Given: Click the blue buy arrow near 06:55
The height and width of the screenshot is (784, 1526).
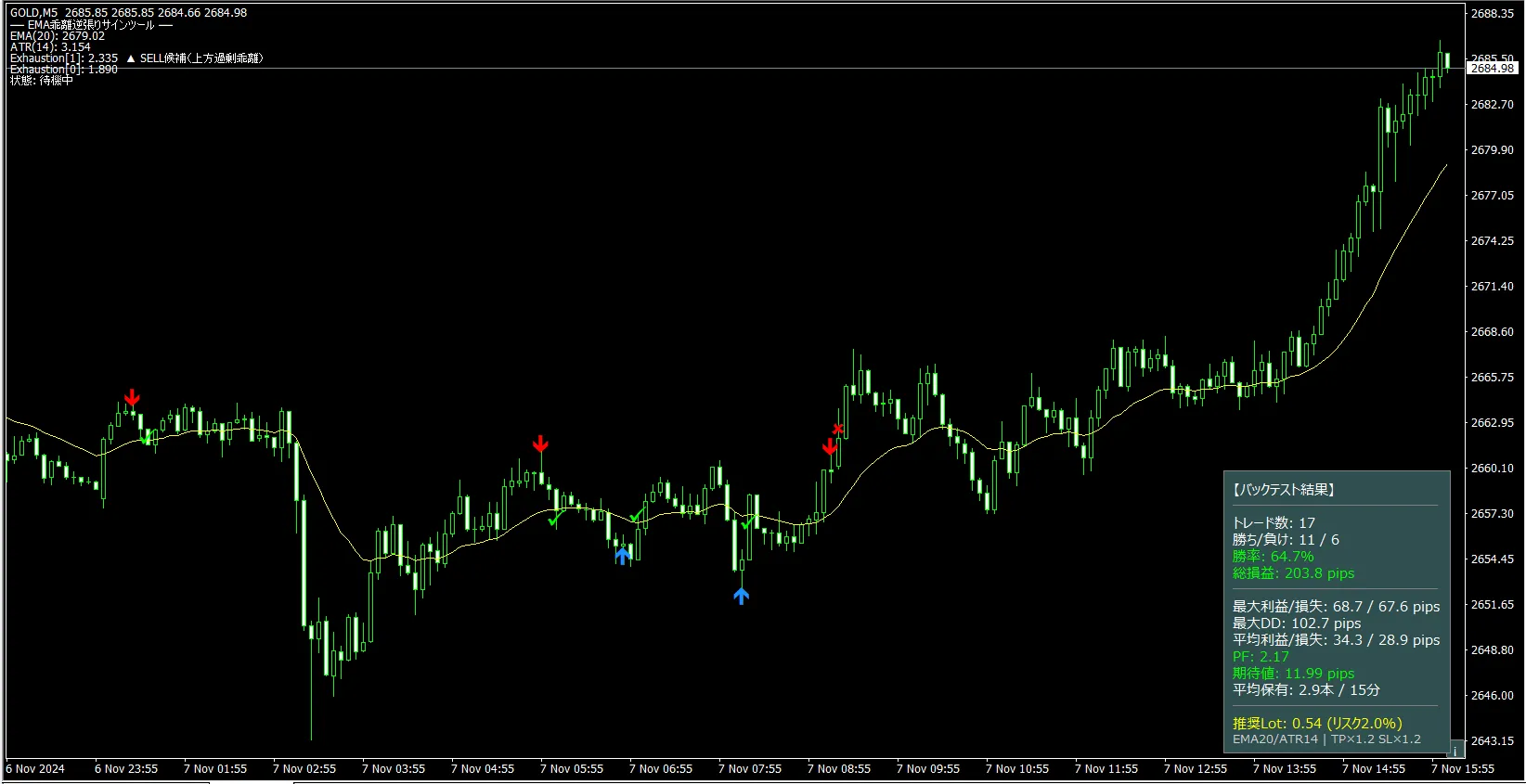Looking at the screenshot, I should [x=623, y=555].
